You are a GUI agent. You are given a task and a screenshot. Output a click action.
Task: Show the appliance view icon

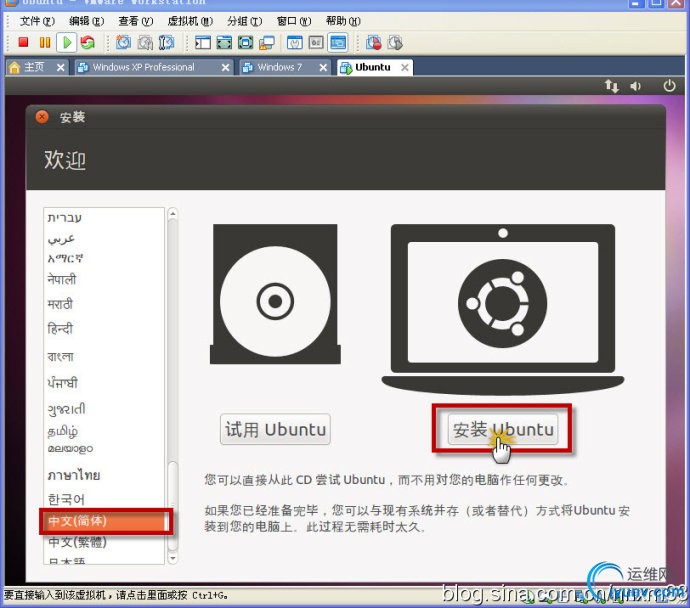tap(316, 42)
